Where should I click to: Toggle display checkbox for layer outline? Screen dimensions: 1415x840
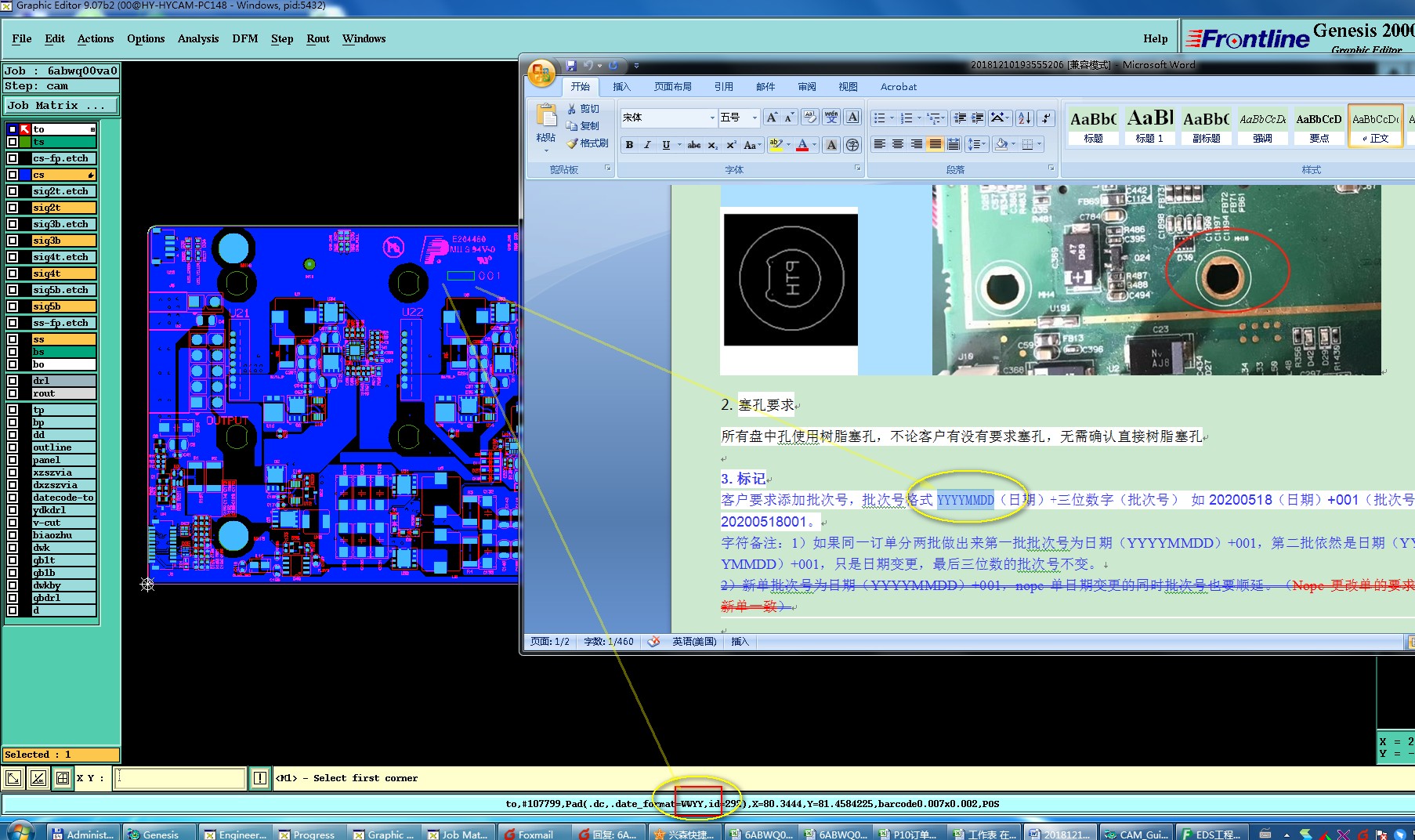tap(13, 447)
